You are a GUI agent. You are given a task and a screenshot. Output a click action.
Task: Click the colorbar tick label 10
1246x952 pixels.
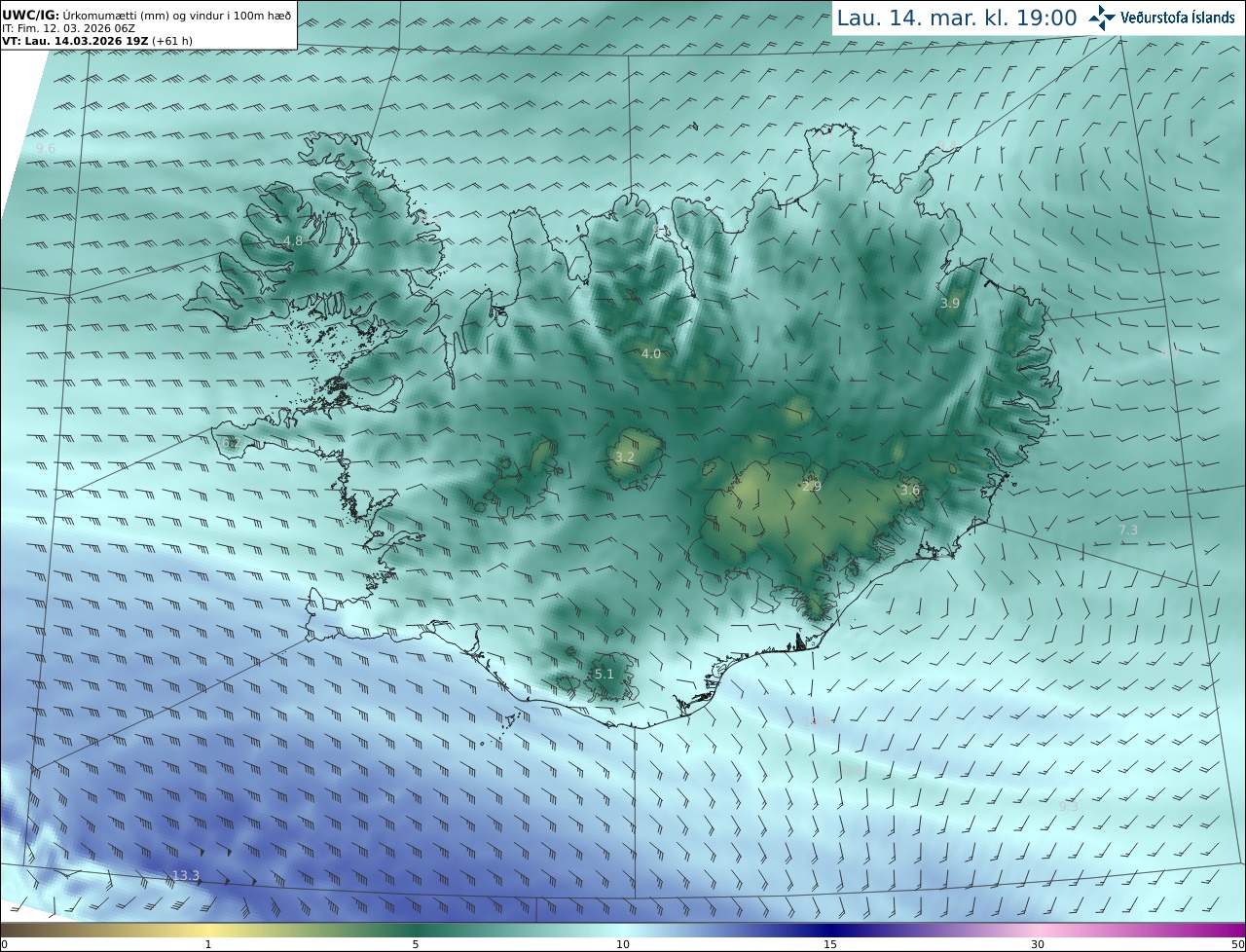coord(623,944)
